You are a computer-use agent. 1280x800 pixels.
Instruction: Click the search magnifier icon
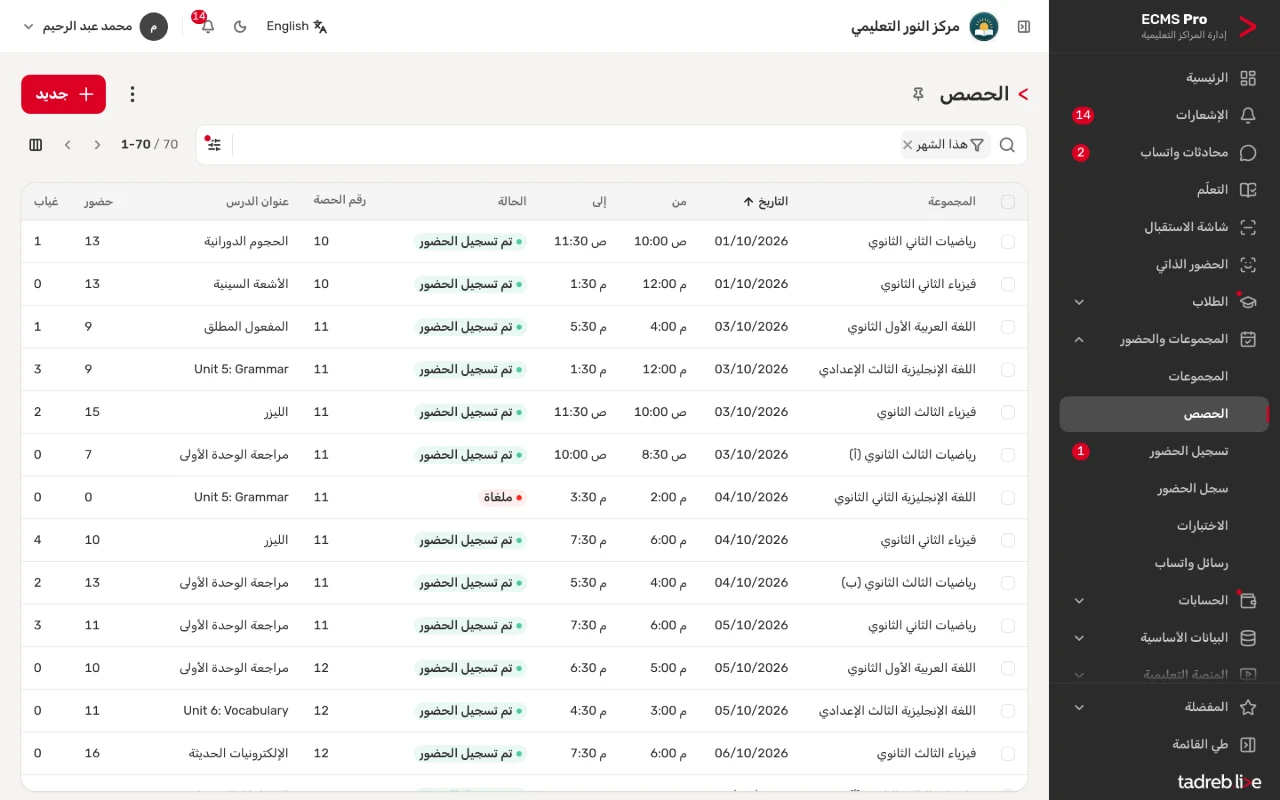1007,145
